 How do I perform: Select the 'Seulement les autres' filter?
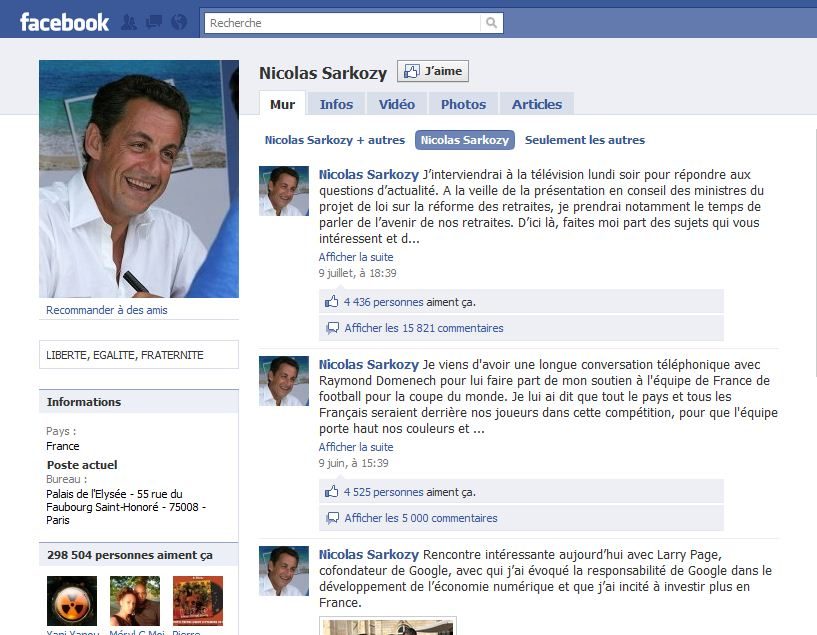[584, 140]
